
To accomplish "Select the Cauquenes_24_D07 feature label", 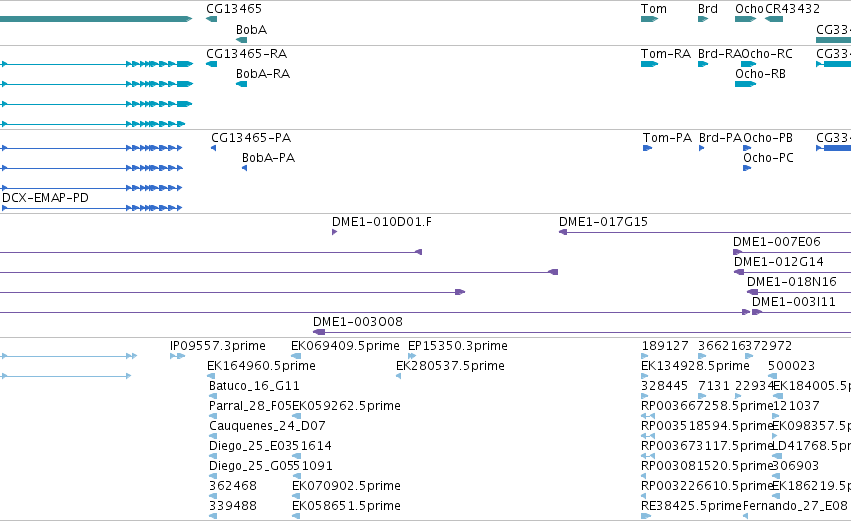I will pos(267,427).
